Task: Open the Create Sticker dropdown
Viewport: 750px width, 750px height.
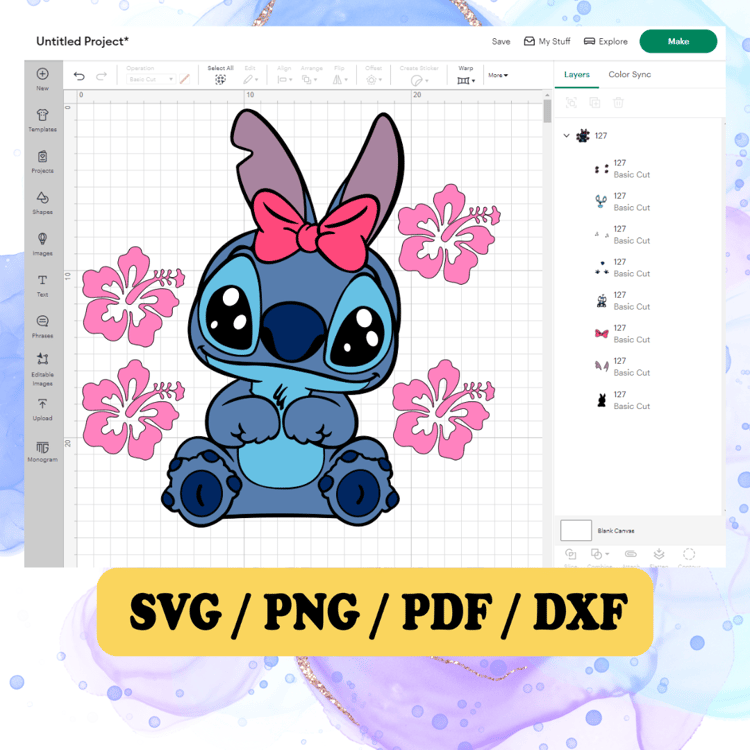Action: [x=419, y=80]
